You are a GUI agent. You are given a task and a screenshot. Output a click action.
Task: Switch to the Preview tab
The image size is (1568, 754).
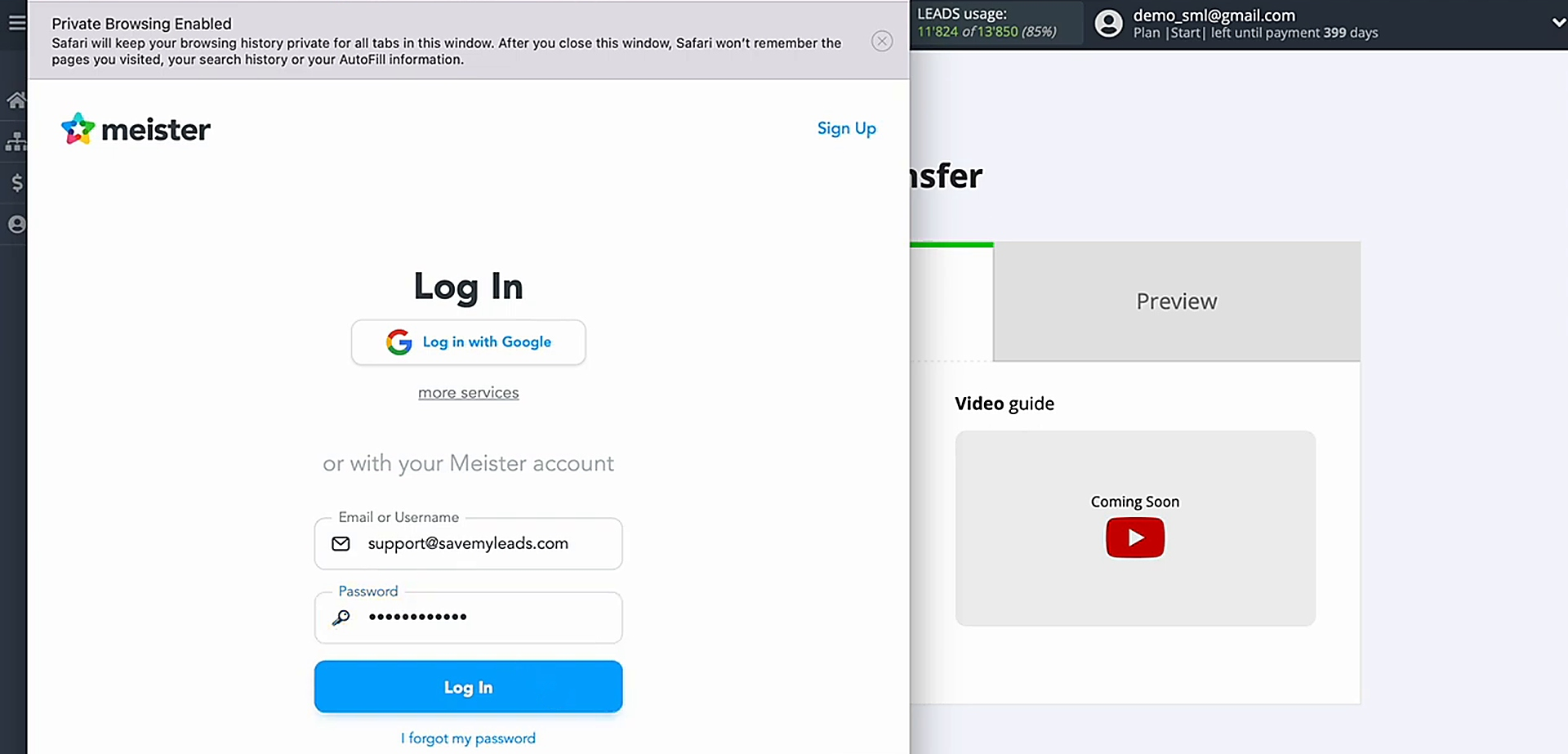(1177, 301)
